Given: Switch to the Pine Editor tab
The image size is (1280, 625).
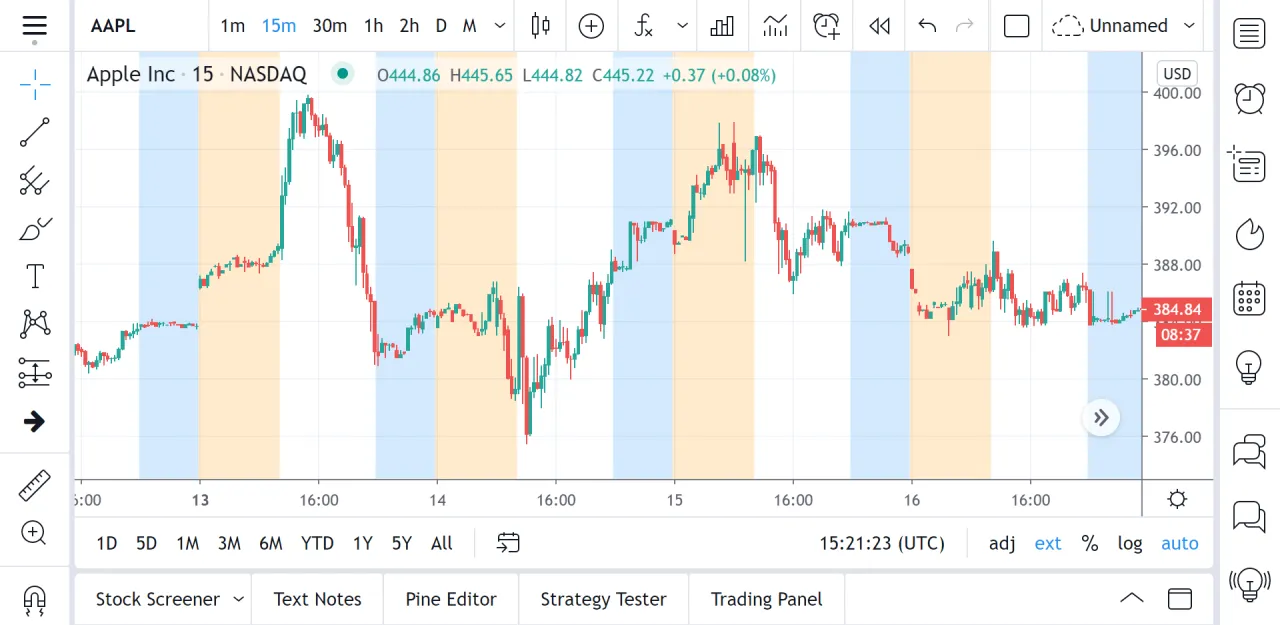Looking at the screenshot, I should [x=451, y=599].
